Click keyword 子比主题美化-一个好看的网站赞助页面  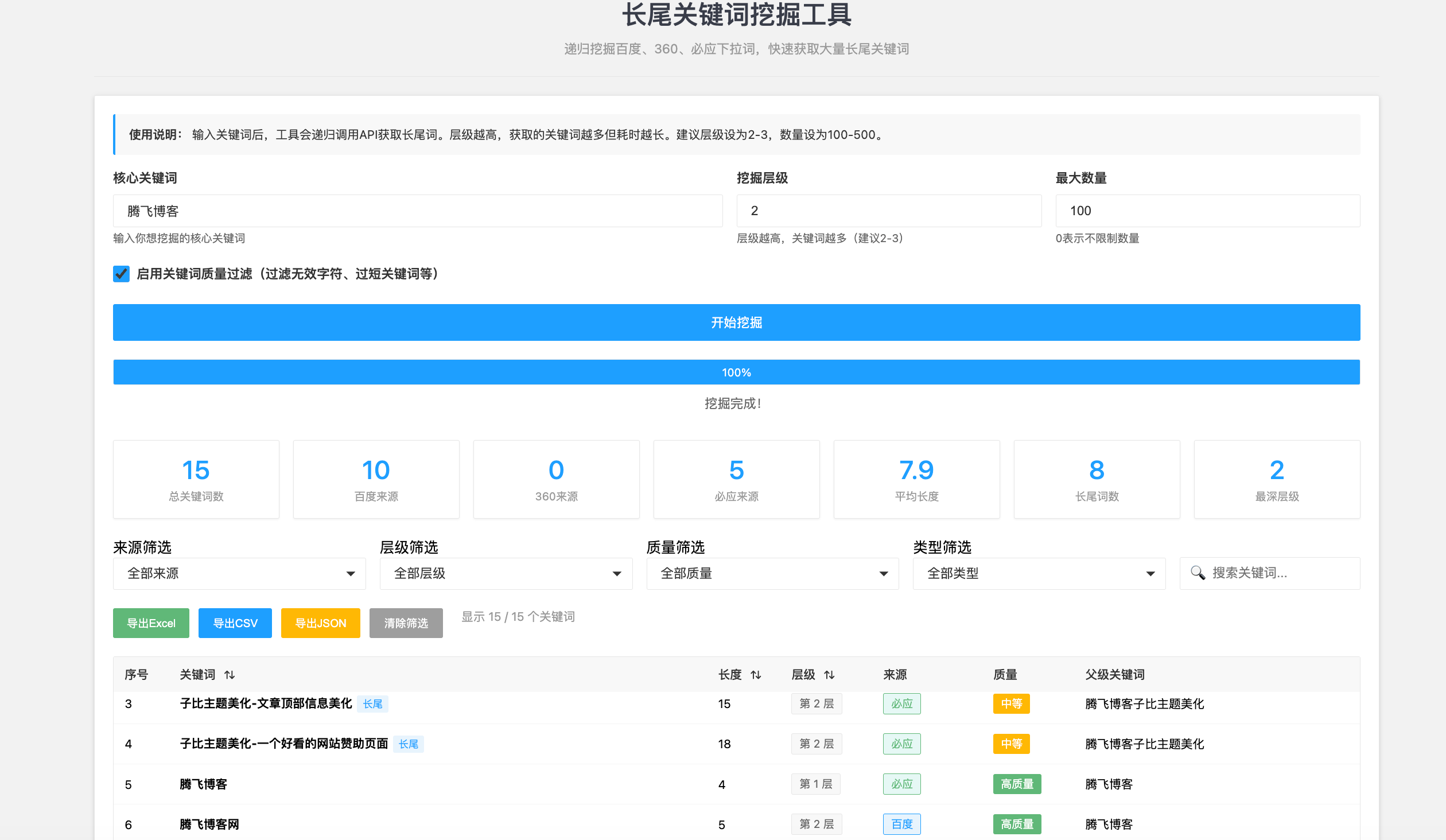click(284, 744)
